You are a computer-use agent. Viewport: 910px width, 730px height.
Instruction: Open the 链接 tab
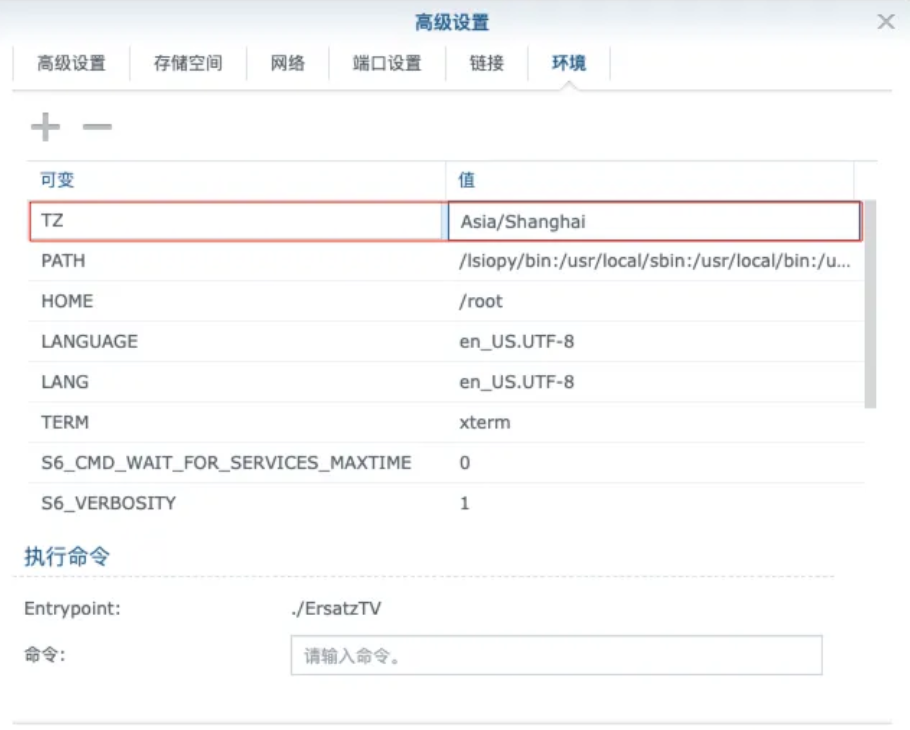click(x=486, y=63)
